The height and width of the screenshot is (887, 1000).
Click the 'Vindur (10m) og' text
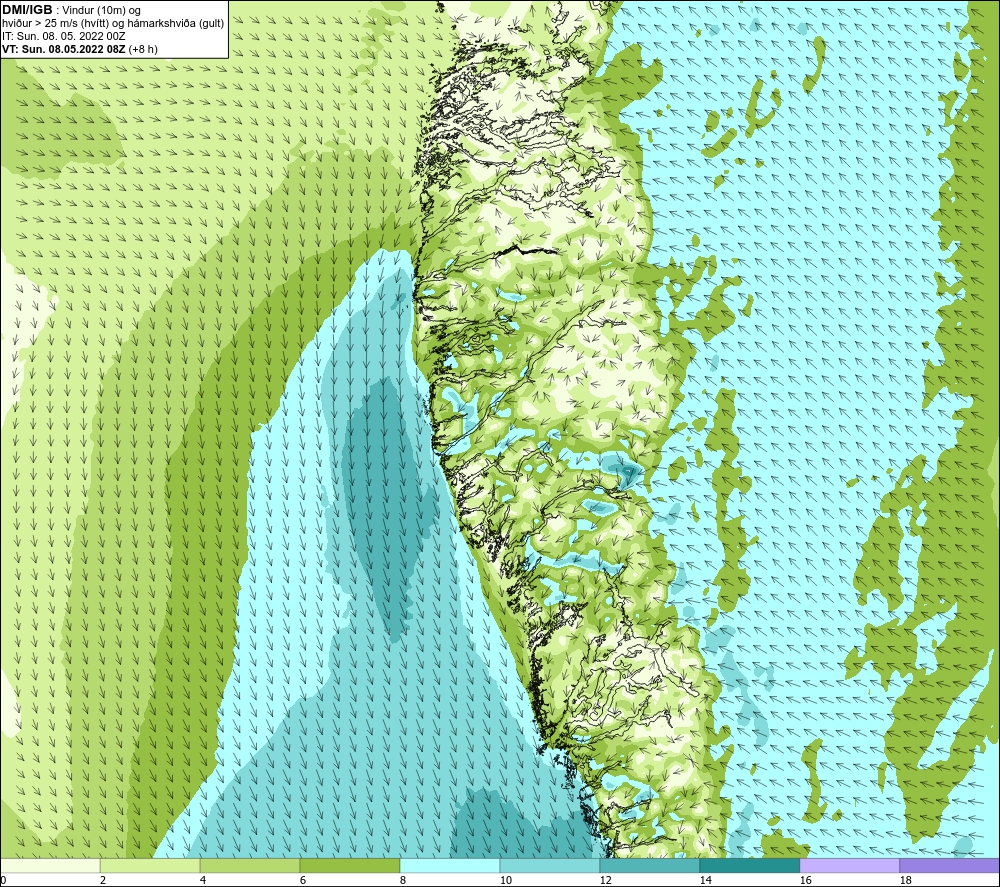click(101, 11)
